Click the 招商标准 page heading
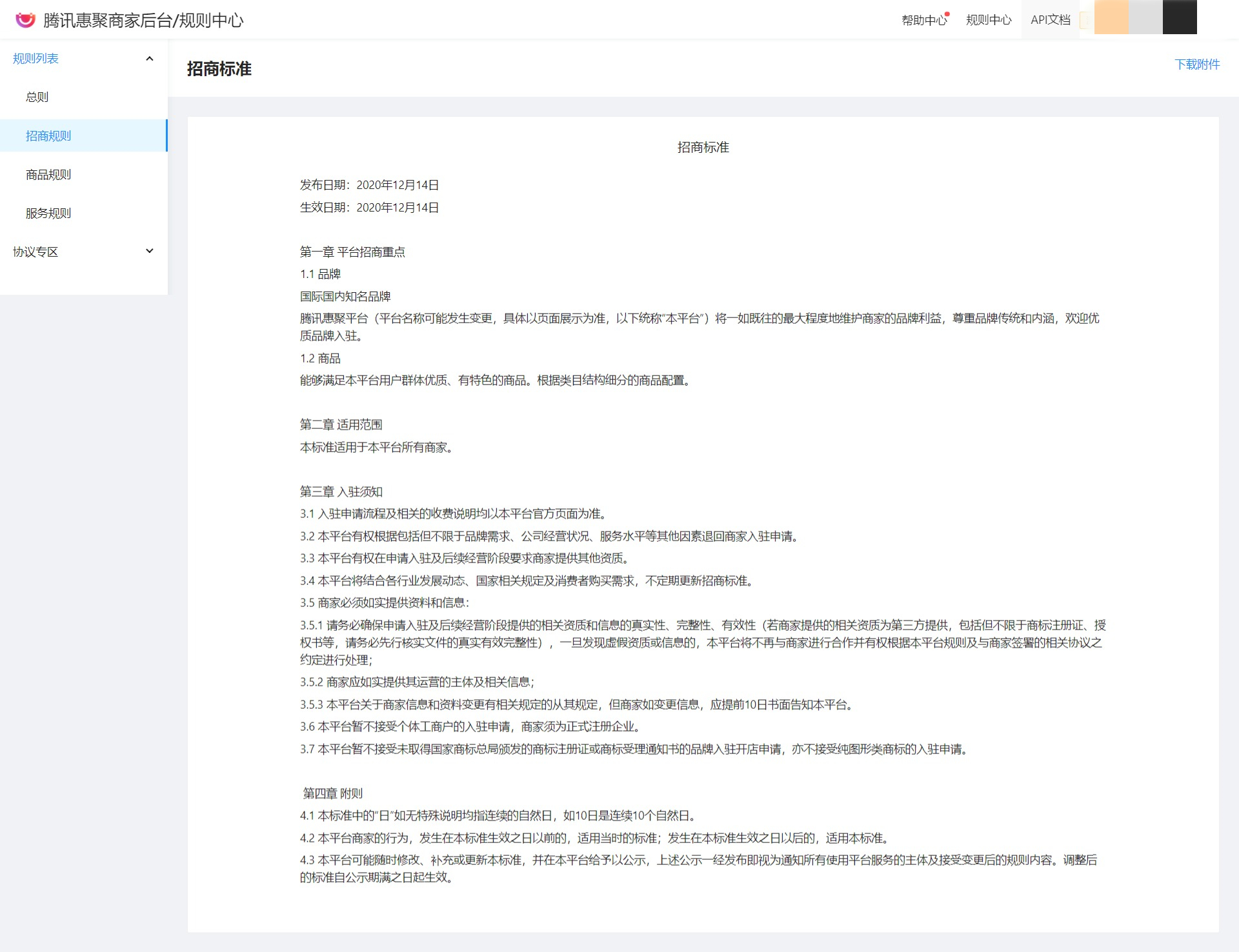Image resolution: width=1239 pixels, height=952 pixels. pyautogui.click(x=219, y=68)
